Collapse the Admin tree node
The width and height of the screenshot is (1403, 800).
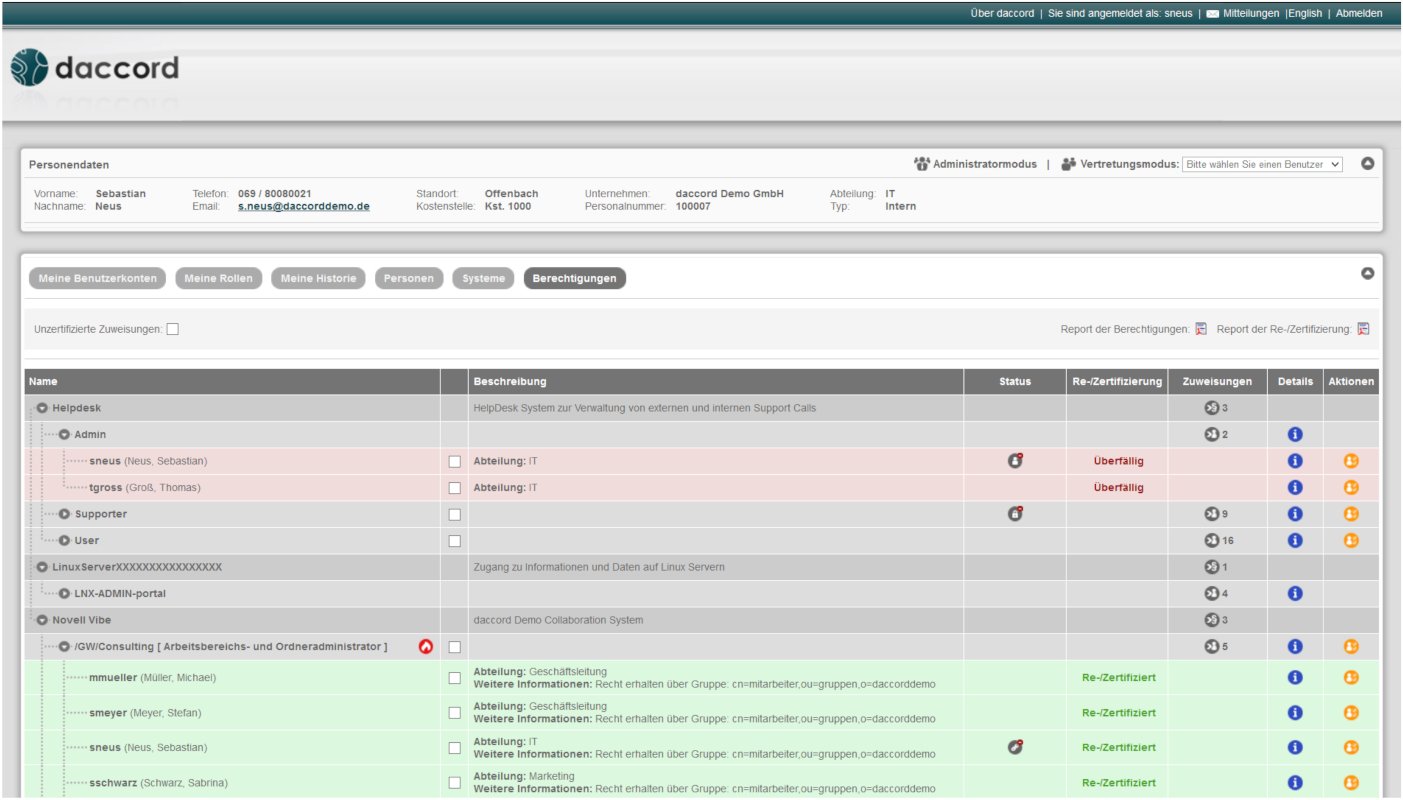click(64, 434)
